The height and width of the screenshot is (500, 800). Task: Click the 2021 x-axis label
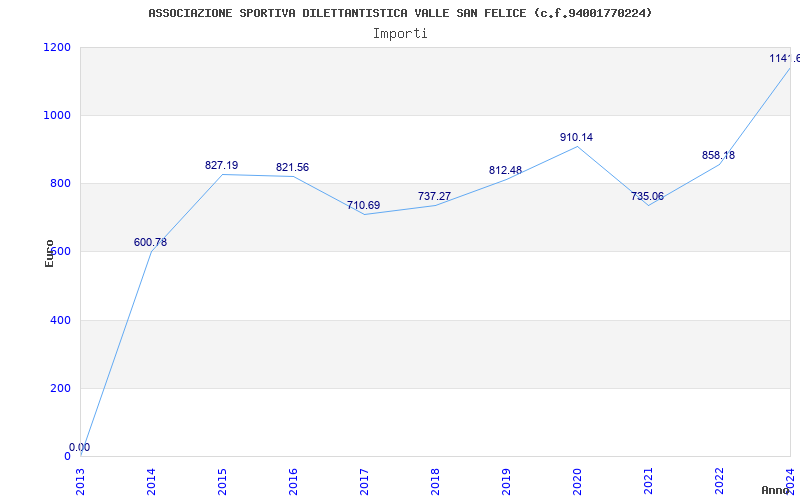[x=648, y=483]
